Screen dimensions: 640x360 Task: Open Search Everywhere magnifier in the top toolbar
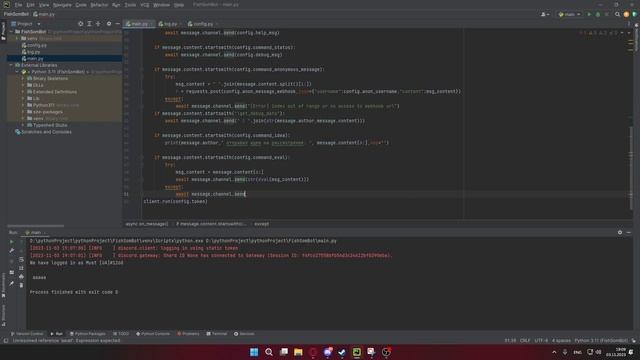point(618,14)
